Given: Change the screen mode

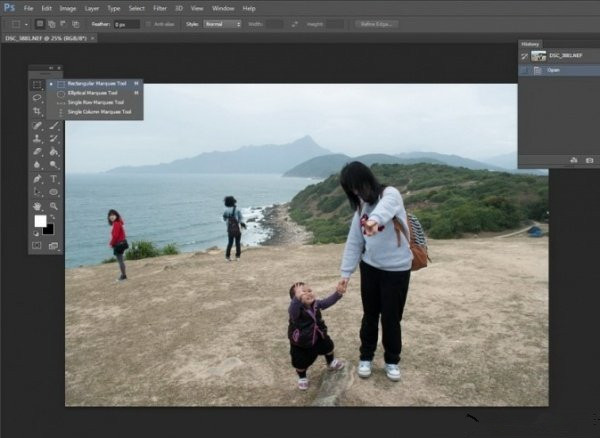Looking at the screenshot, I should 53,246.
